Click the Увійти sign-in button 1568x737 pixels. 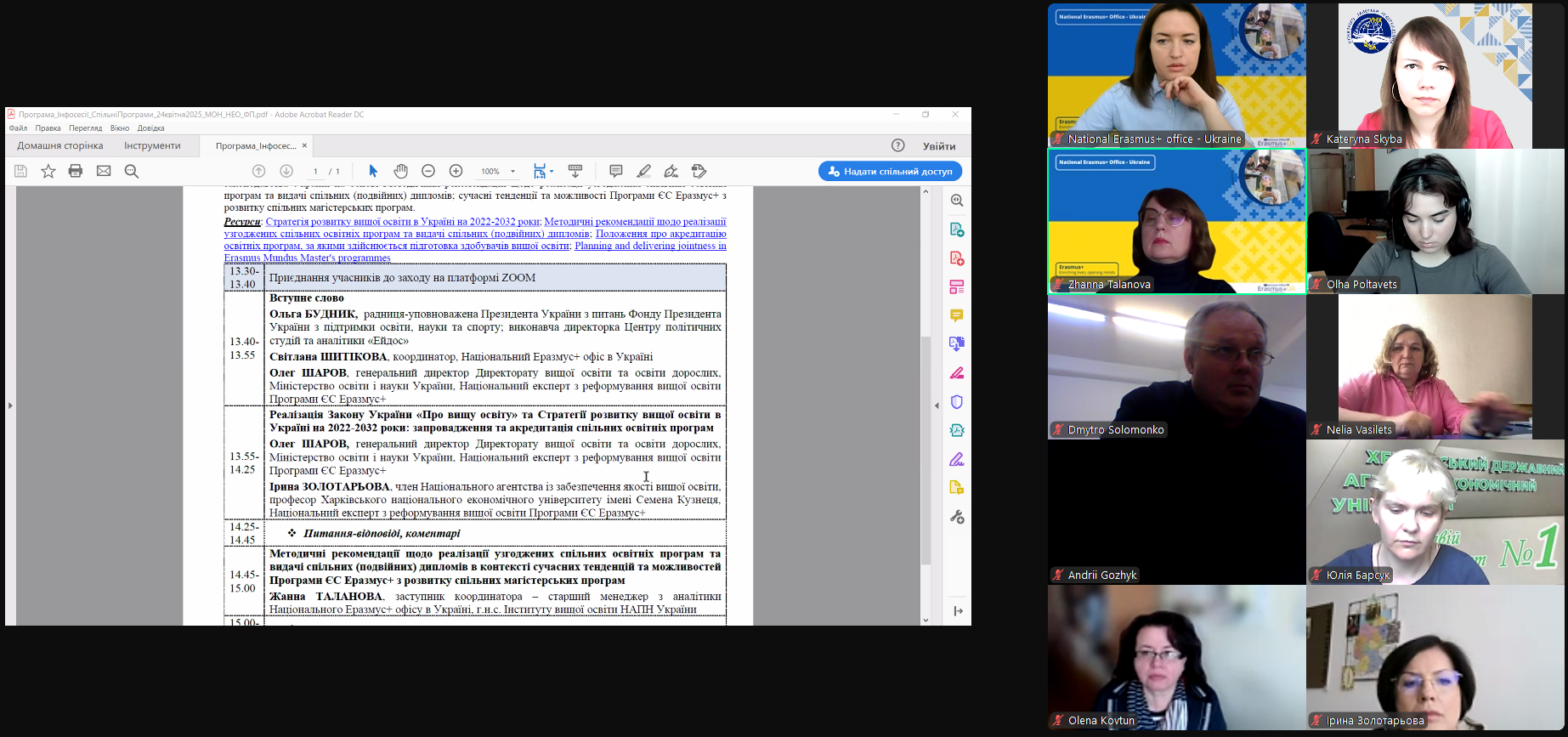tap(939, 146)
